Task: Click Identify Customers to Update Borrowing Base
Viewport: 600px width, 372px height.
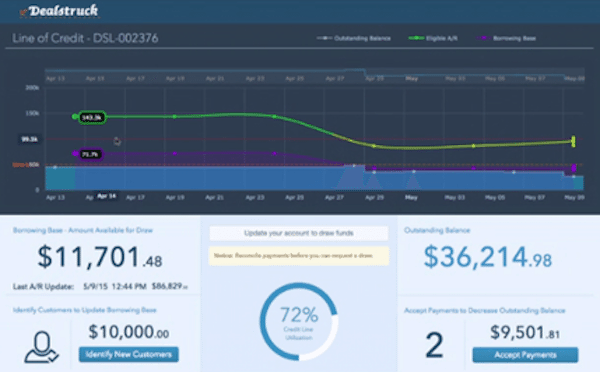Action: (x=85, y=310)
